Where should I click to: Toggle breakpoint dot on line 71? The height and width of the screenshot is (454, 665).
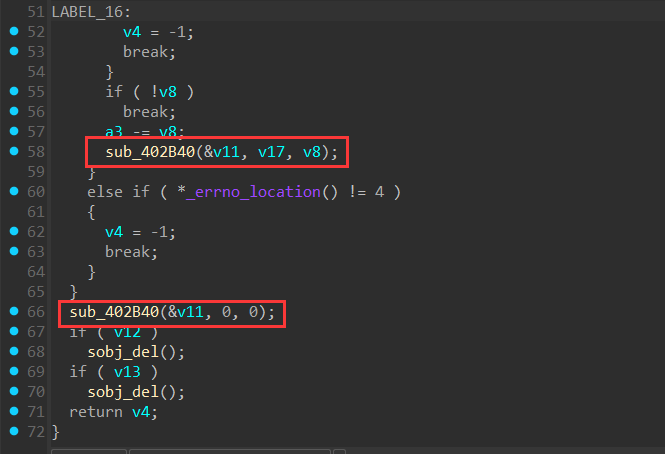[14, 411]
